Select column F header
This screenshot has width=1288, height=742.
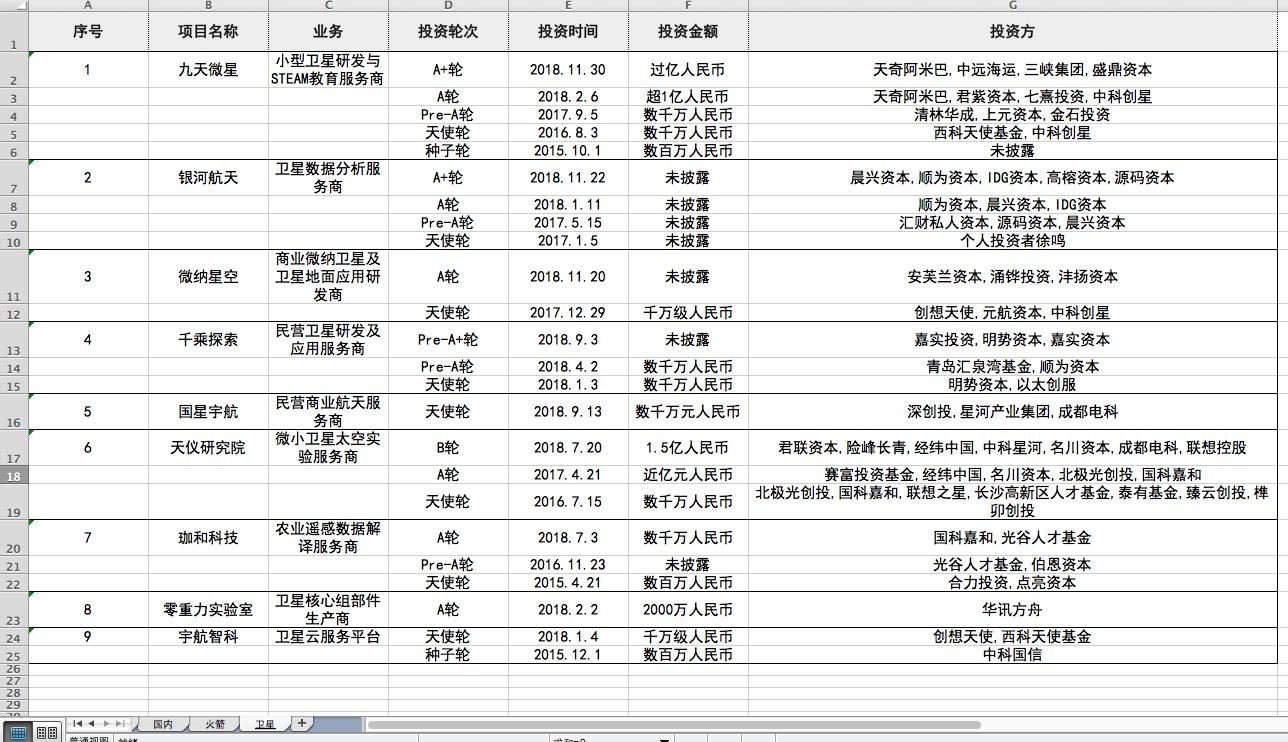click(688, 5)
